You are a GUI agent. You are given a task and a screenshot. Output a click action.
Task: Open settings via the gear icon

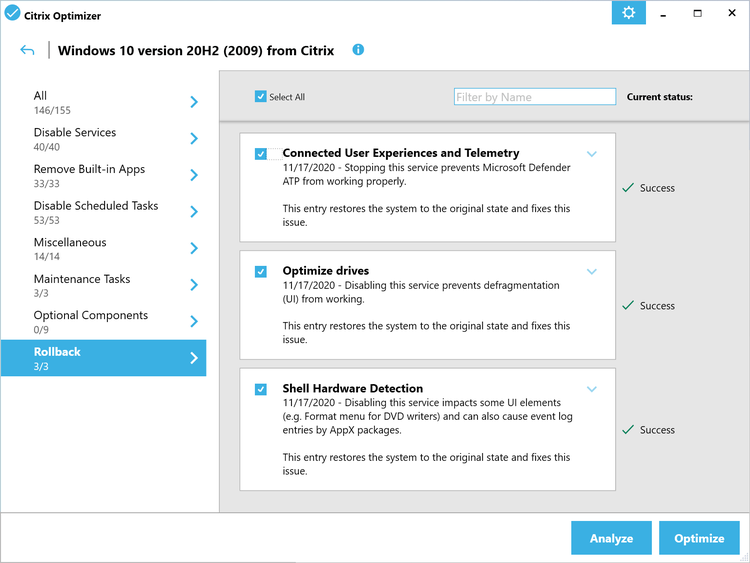(x=629, y=12)
